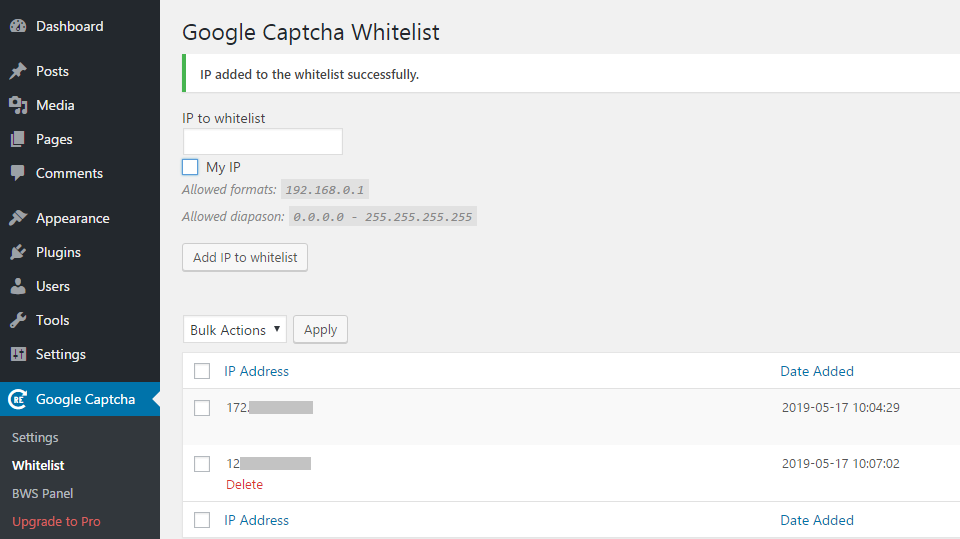The width and height of the screenshot is (960, 539).
Task: Click the 0.0.0.0 - 255.255.255.255 range text
Action: click(x=383, y=217)
